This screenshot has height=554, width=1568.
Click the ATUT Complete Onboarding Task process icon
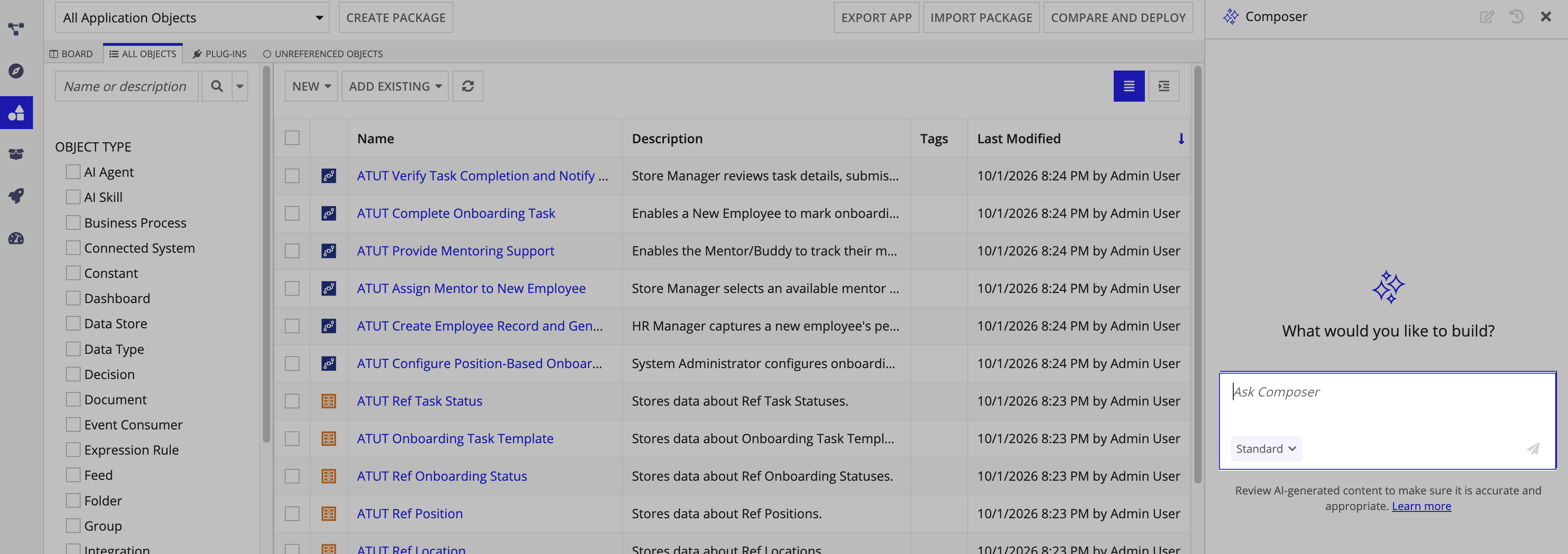coord(329,214)
